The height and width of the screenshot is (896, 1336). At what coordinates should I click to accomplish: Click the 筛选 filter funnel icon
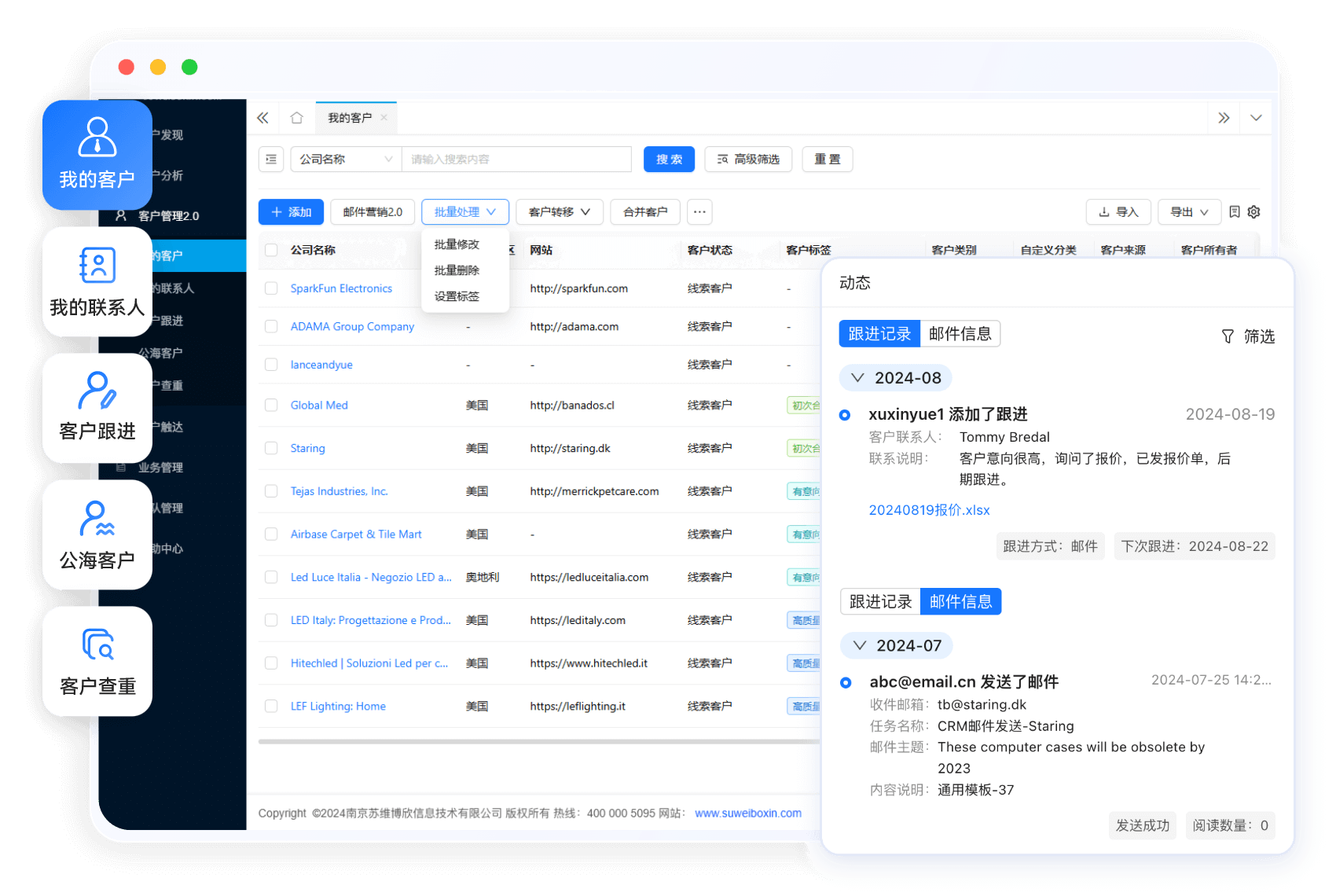(1228, 336)
